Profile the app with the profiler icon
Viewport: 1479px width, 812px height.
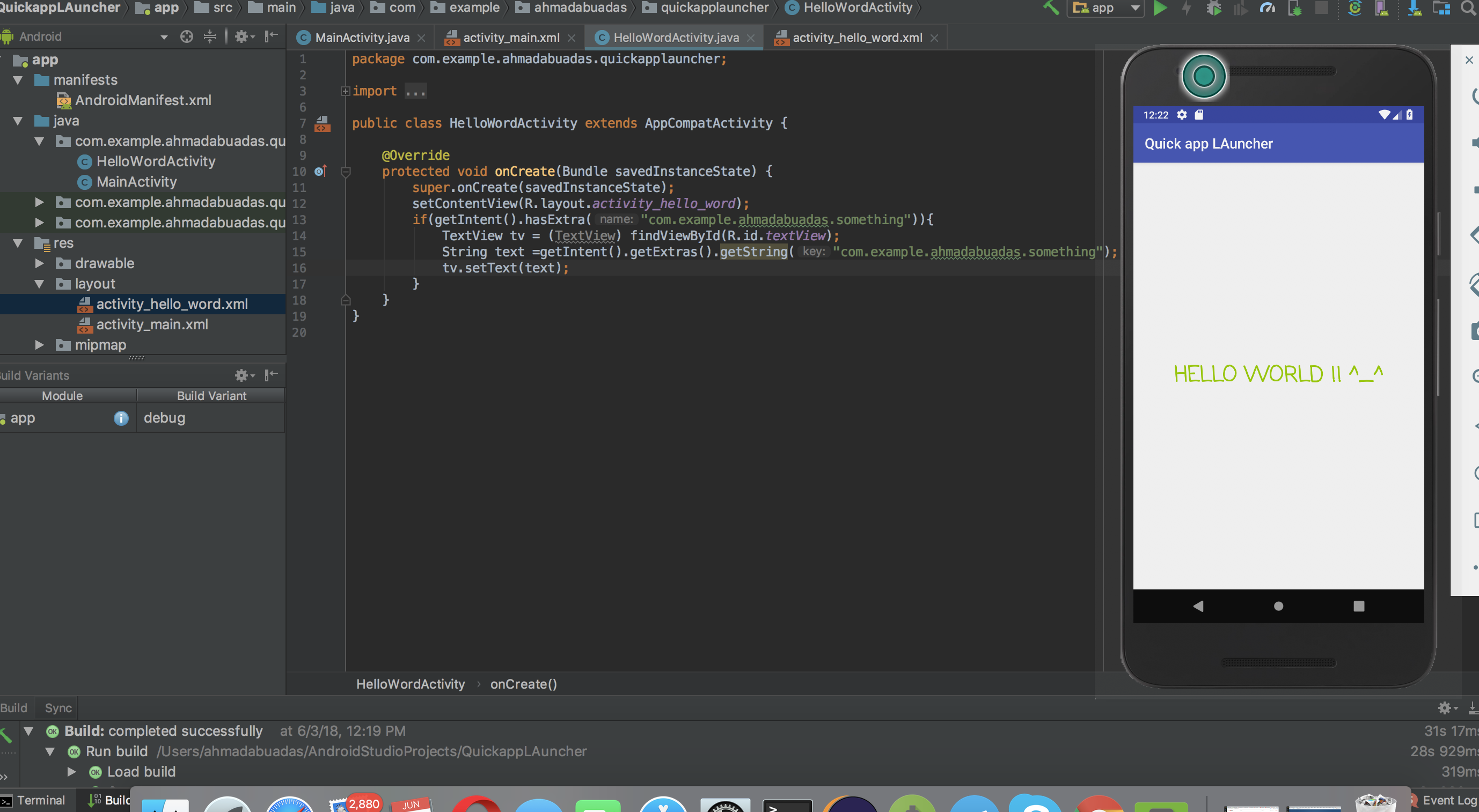click(1266, 8)
